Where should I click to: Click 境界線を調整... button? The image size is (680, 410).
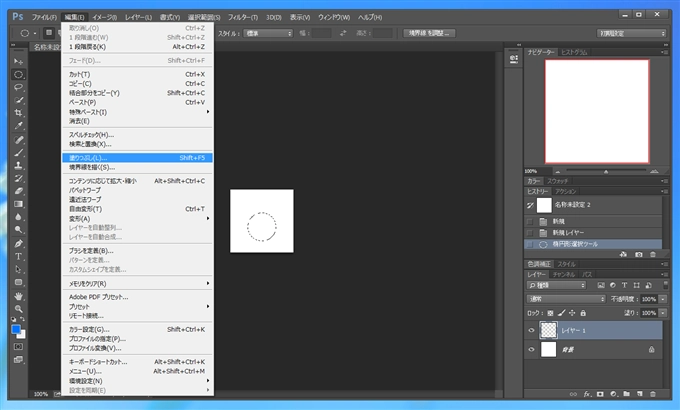click(x=429, y=33)
